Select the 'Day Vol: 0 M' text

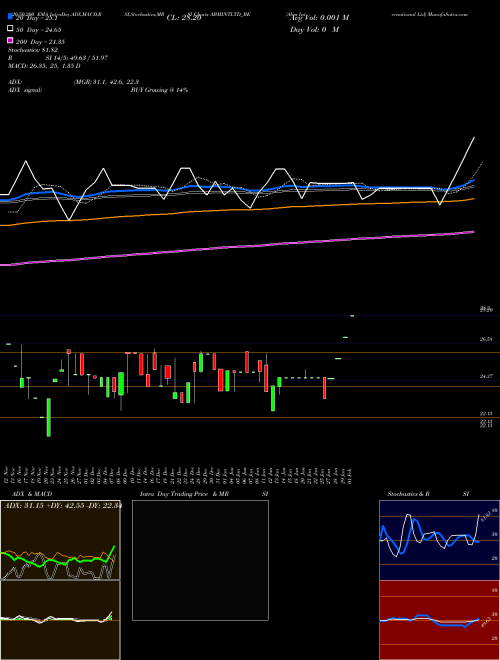pyautogui.click(x=314, y=30)
